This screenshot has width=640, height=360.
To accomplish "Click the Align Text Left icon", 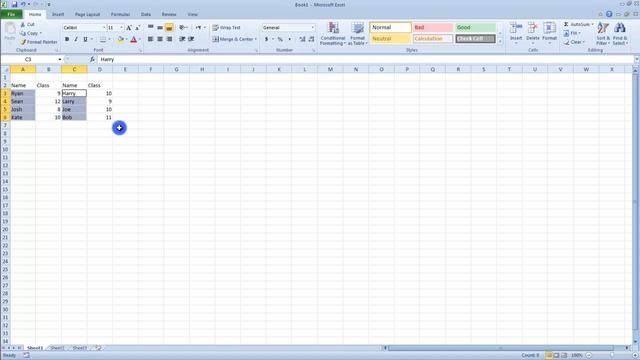I will pos(151,39).
